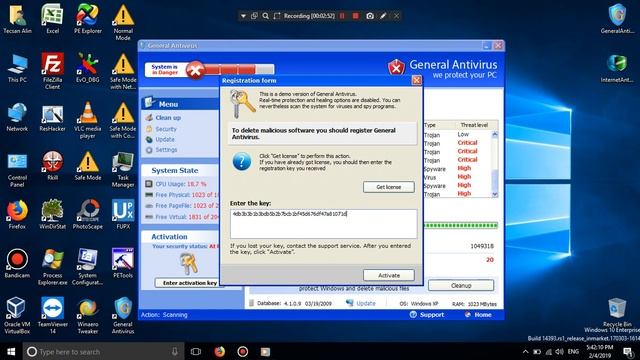Click the Threat level column header
Viewport: 640px width, 360px height.
[x=473, y=125]
